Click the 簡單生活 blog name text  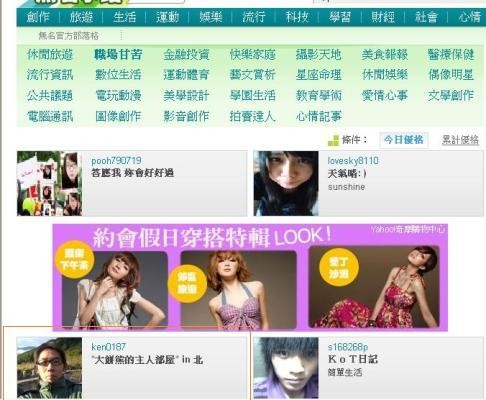coord(345,372)
